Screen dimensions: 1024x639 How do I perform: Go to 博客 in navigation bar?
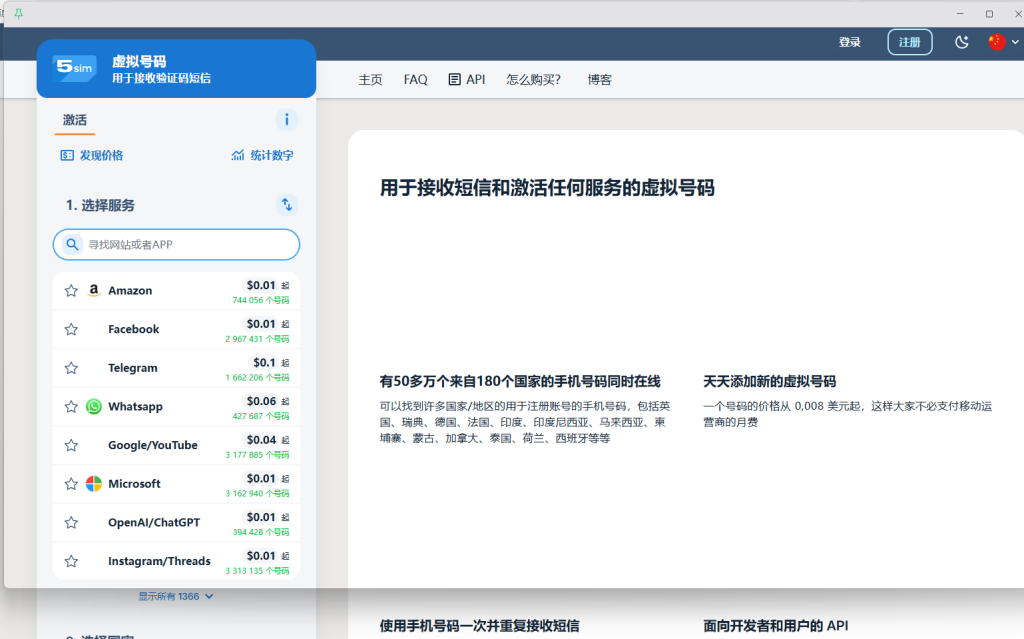(x=600, y=79)
